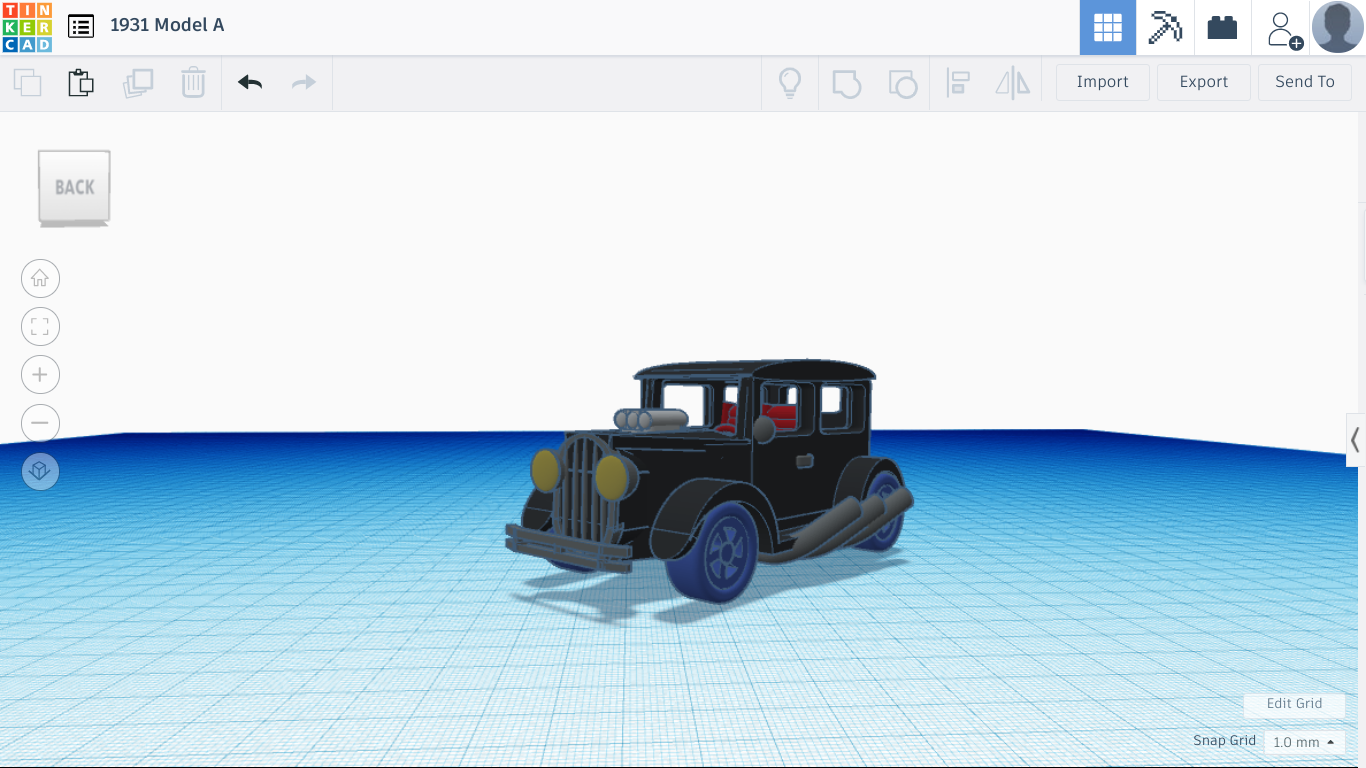The width and height of the screenshot is (1366, 768).
Task: Click the Import button
Action: [1102, 81]
